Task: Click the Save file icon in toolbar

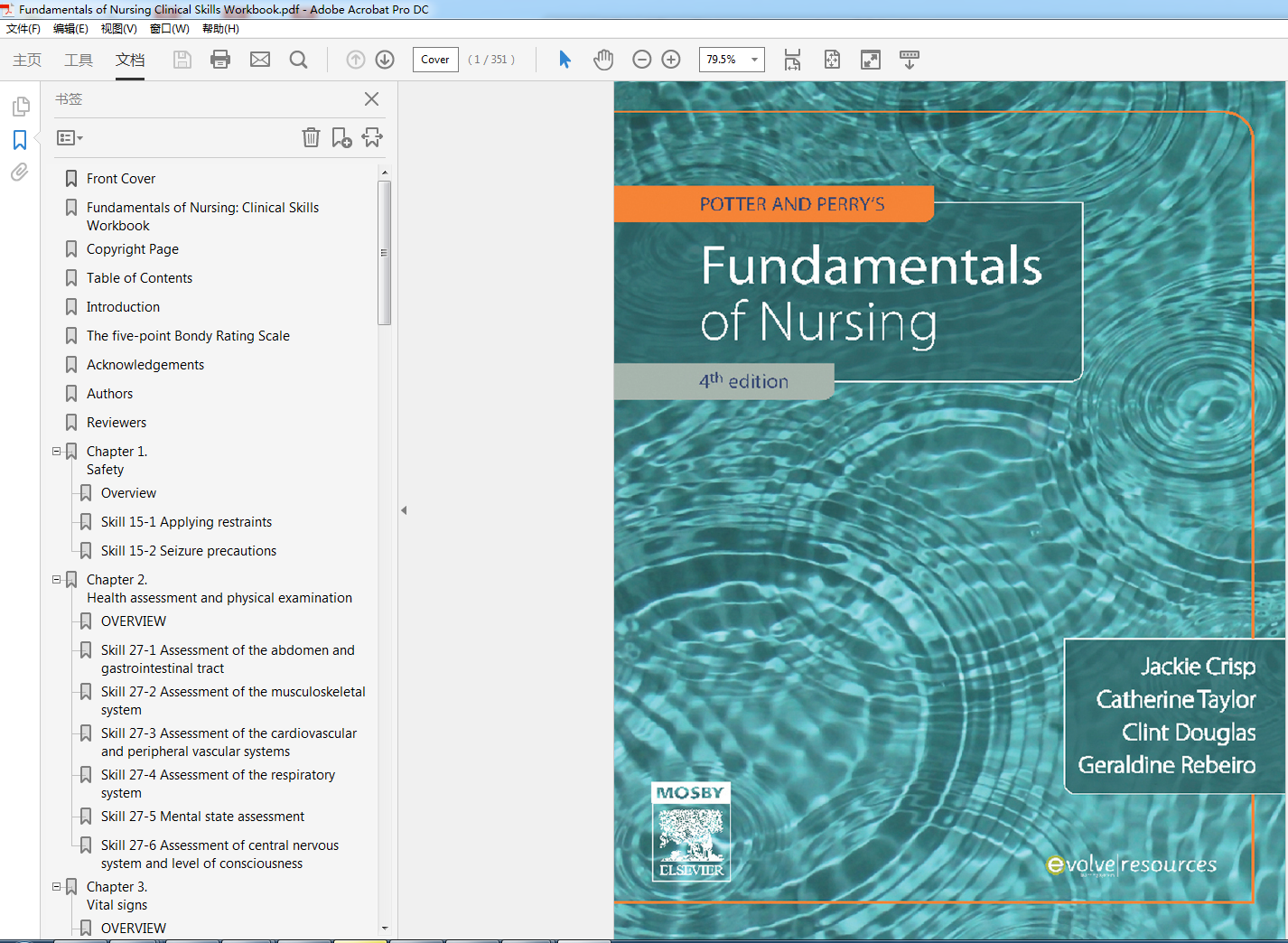Action: [x=182, y=60]
